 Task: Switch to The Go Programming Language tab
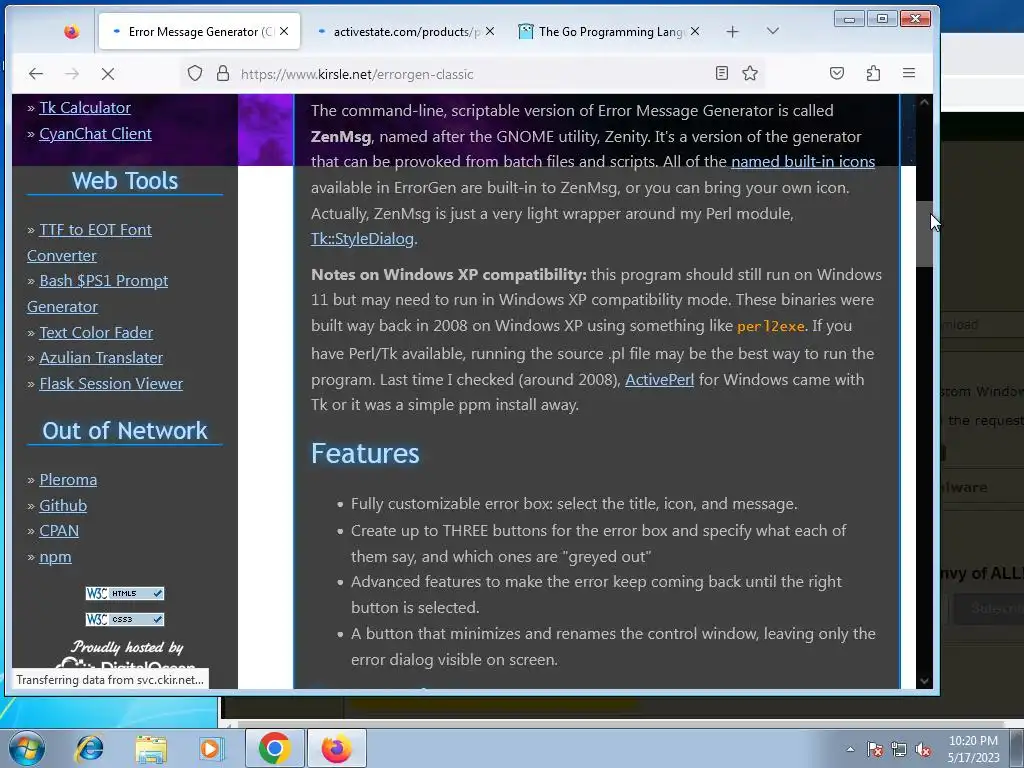click(x=610, y=31)
